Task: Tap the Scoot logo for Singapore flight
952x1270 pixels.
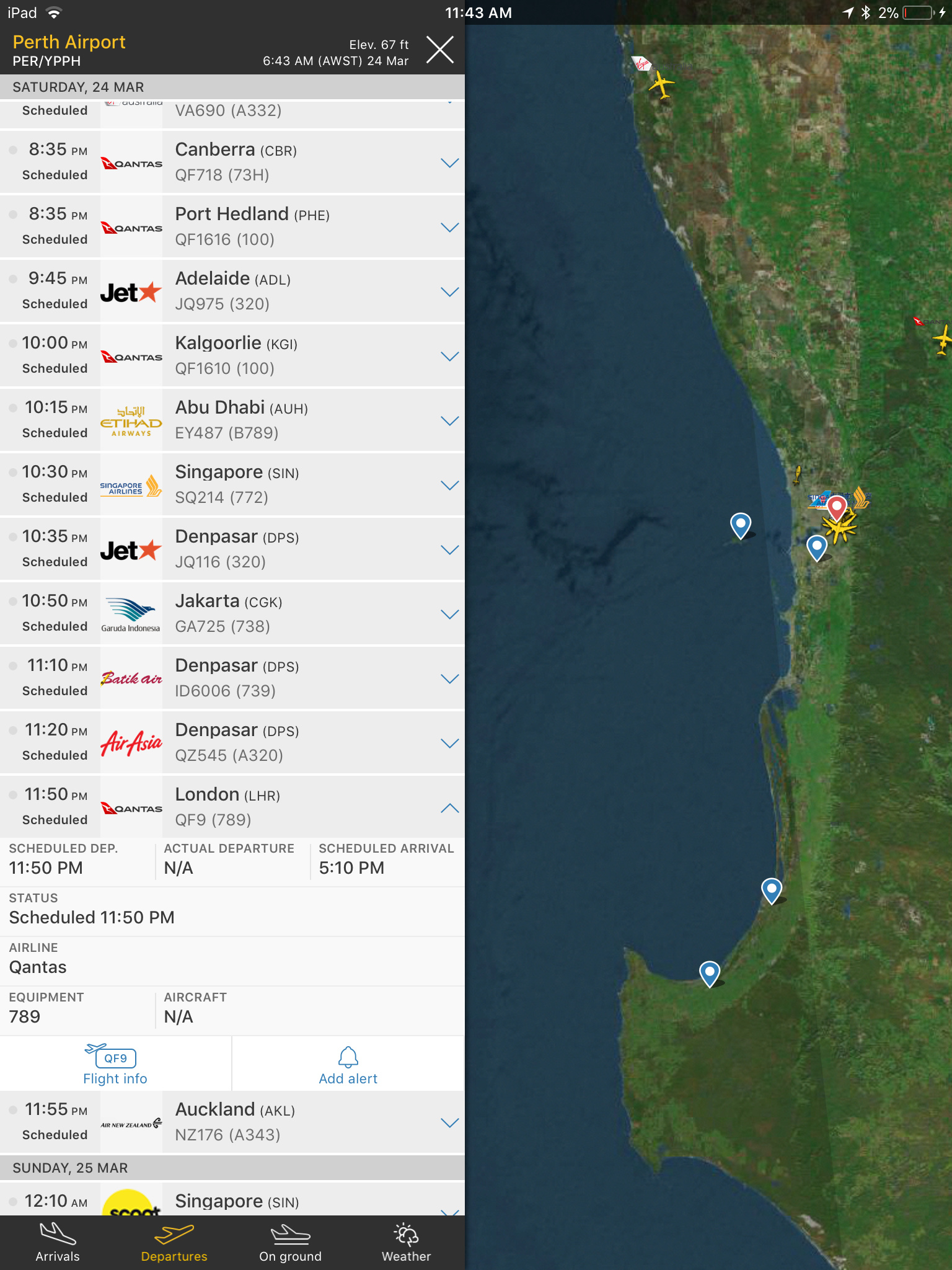Action: [x=131, y=1202]
